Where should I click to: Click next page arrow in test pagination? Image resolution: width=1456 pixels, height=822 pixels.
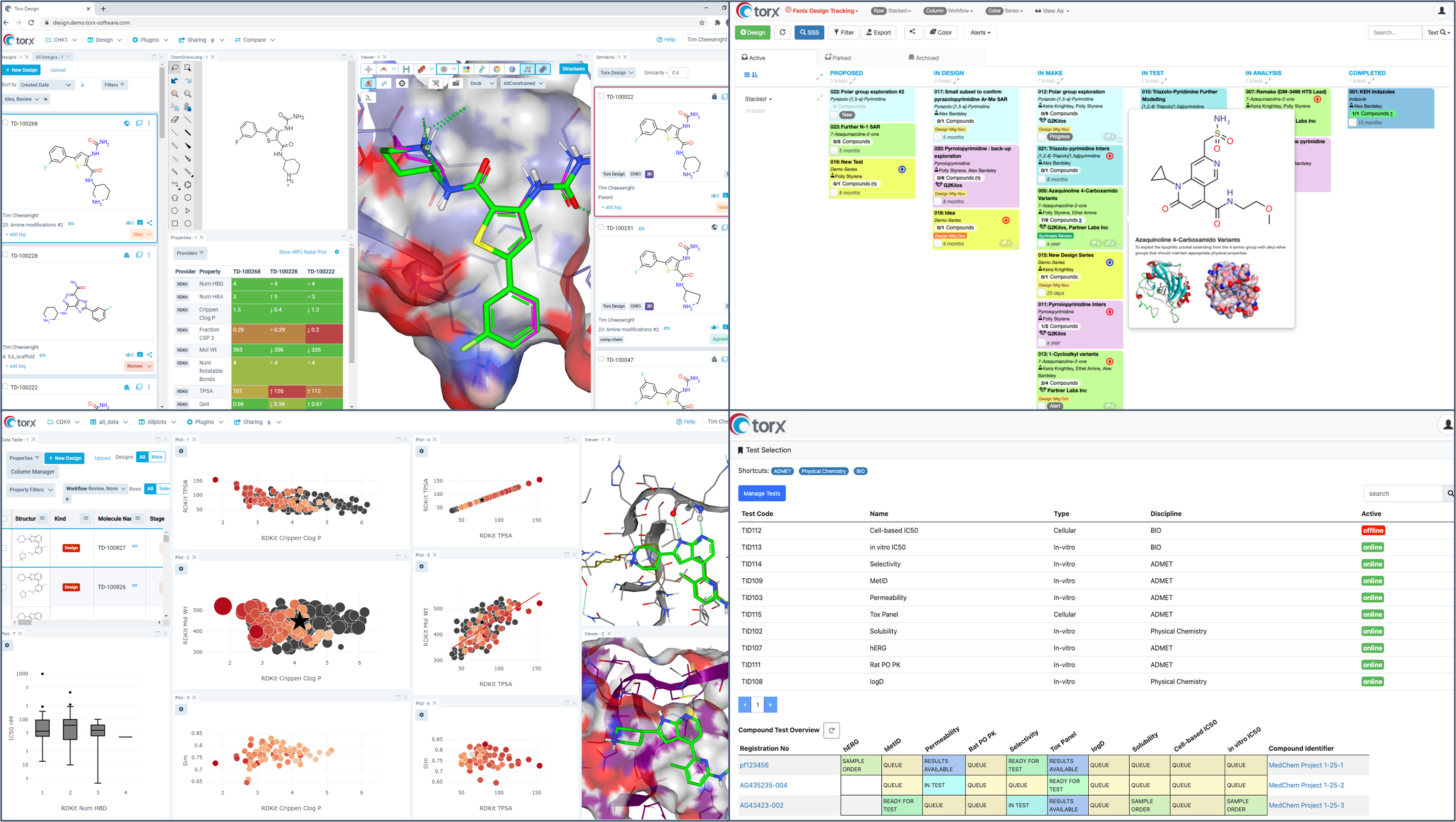pos(770,705)
